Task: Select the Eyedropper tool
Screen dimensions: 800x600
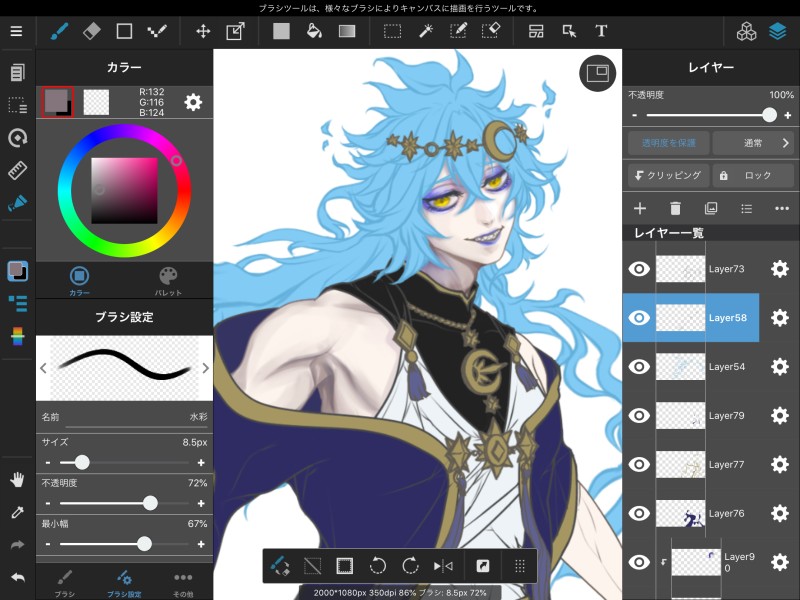Action: (17, 512)
